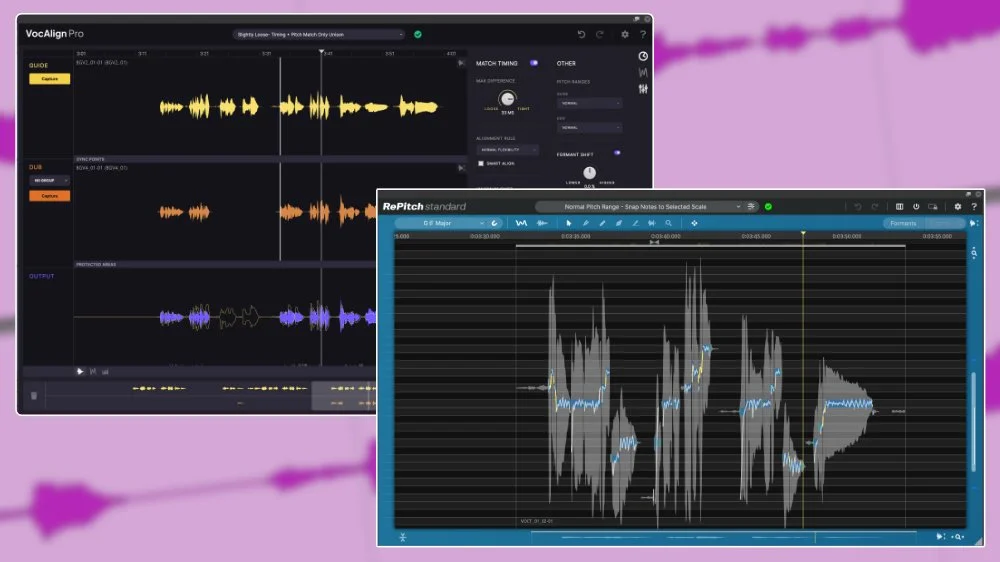Viewport: 1000px width, 562px height.
Task: Click the power bypass icon in RePitch
Action: pos(916,207)
